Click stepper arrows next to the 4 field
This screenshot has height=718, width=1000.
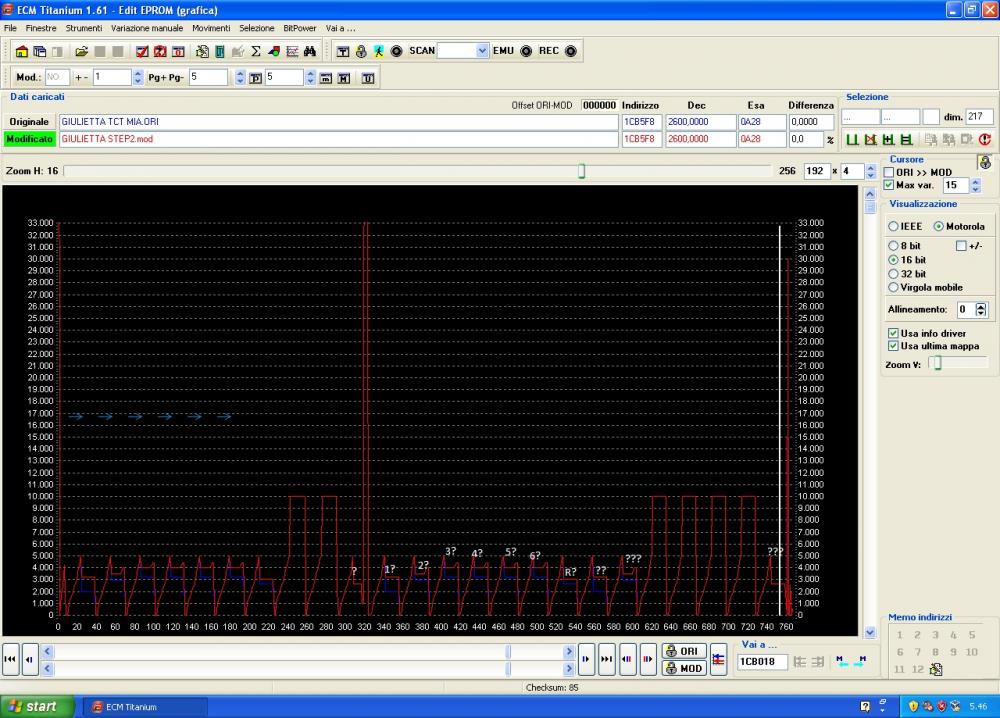(x=871, y=171)
